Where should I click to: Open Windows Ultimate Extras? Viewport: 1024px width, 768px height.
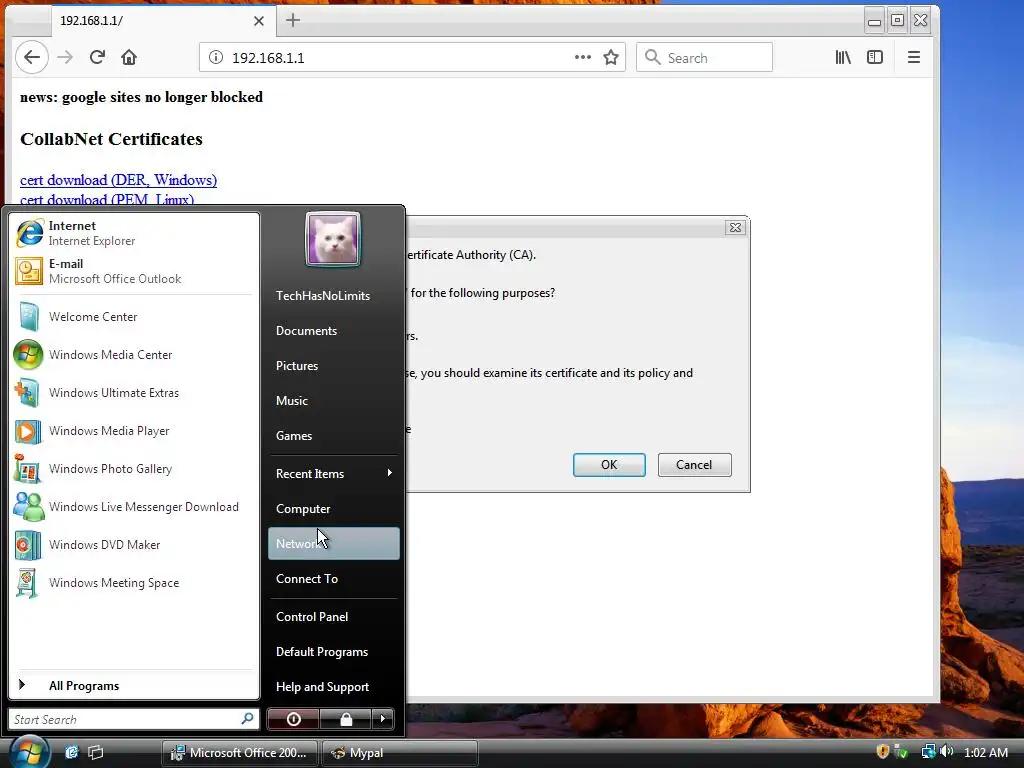pyautogui.click(x=133, y=392)
